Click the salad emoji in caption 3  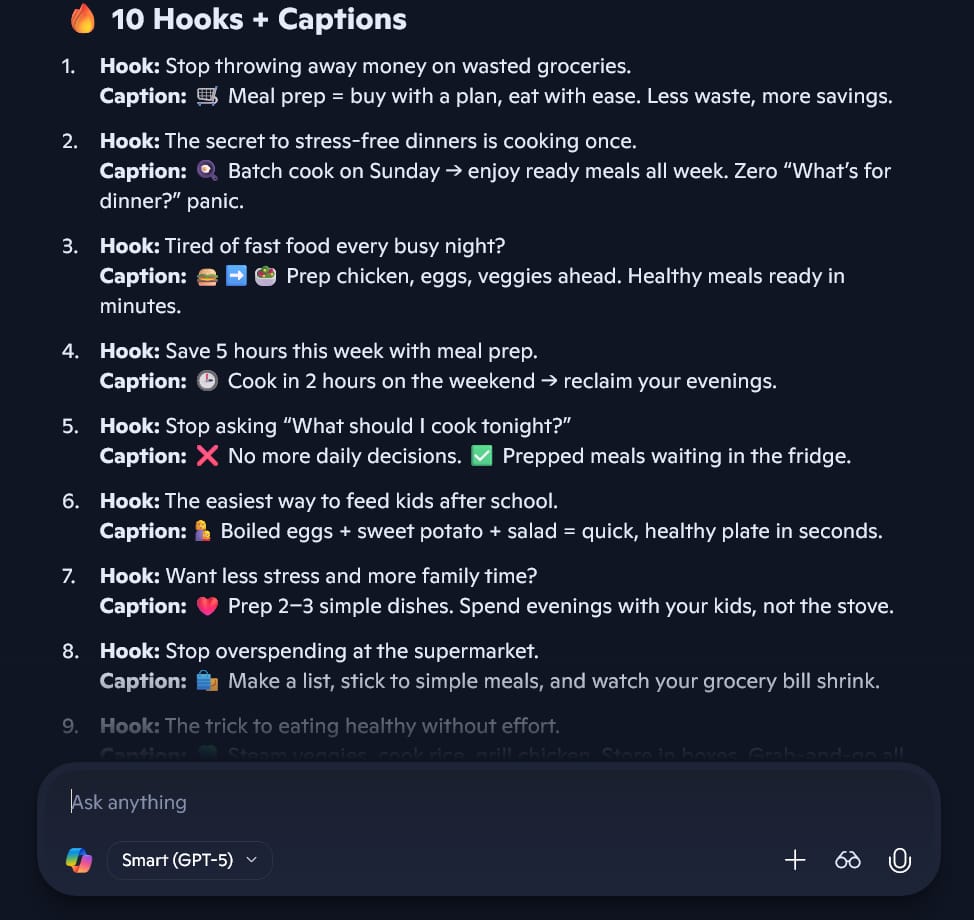(x=264, y=275)
